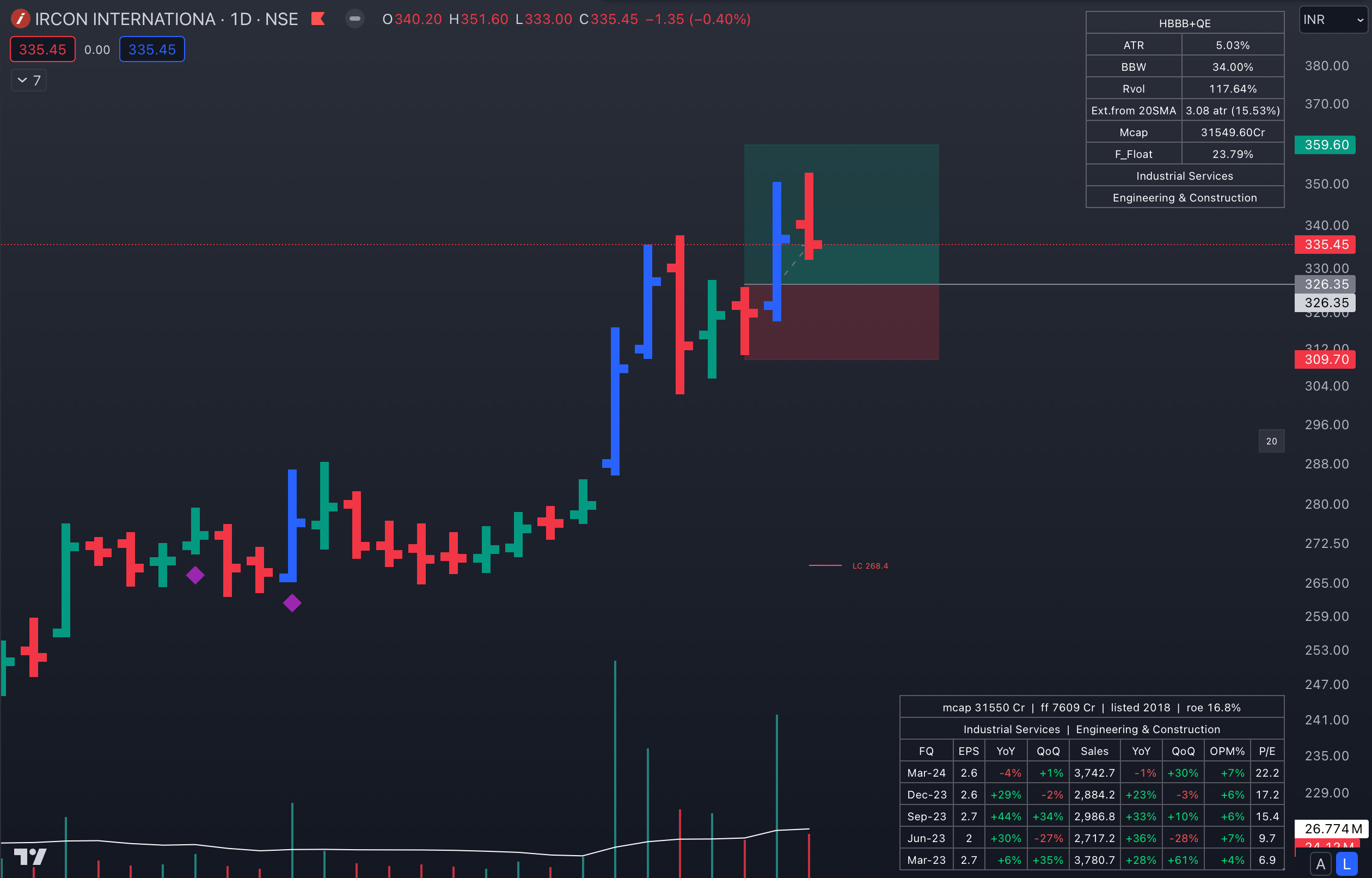Click the 380.00 price axis label
Image resolution: width=1372 pixels, height=878 pixels.
(1326, 65)
